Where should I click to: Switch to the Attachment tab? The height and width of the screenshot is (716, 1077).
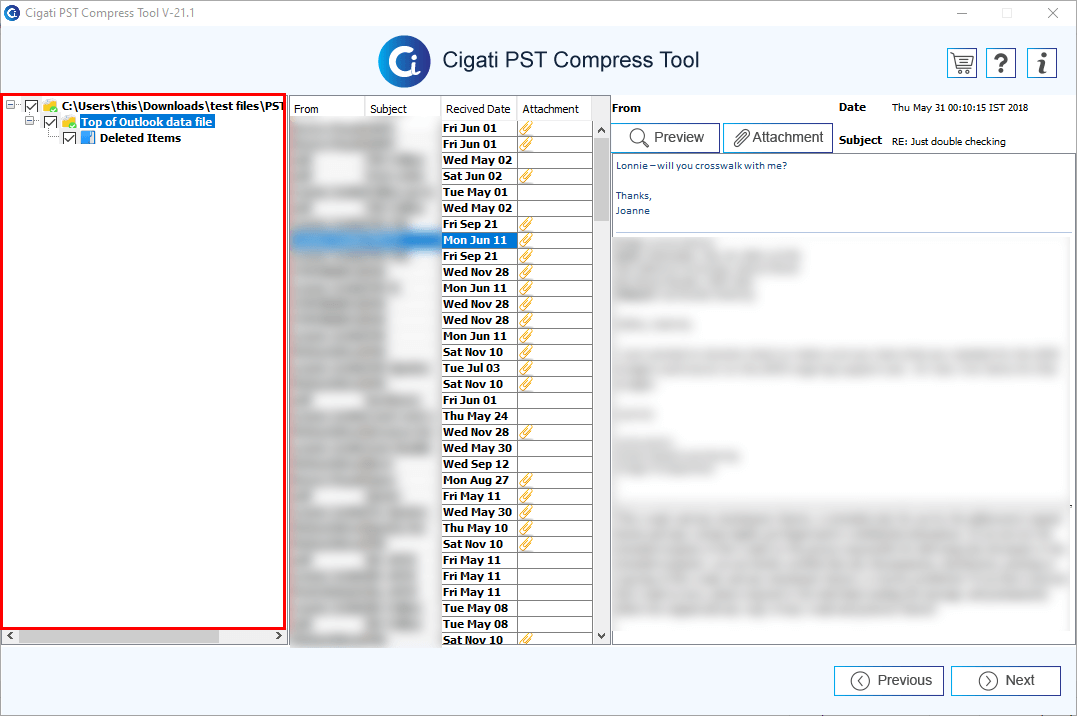(778, 137)
